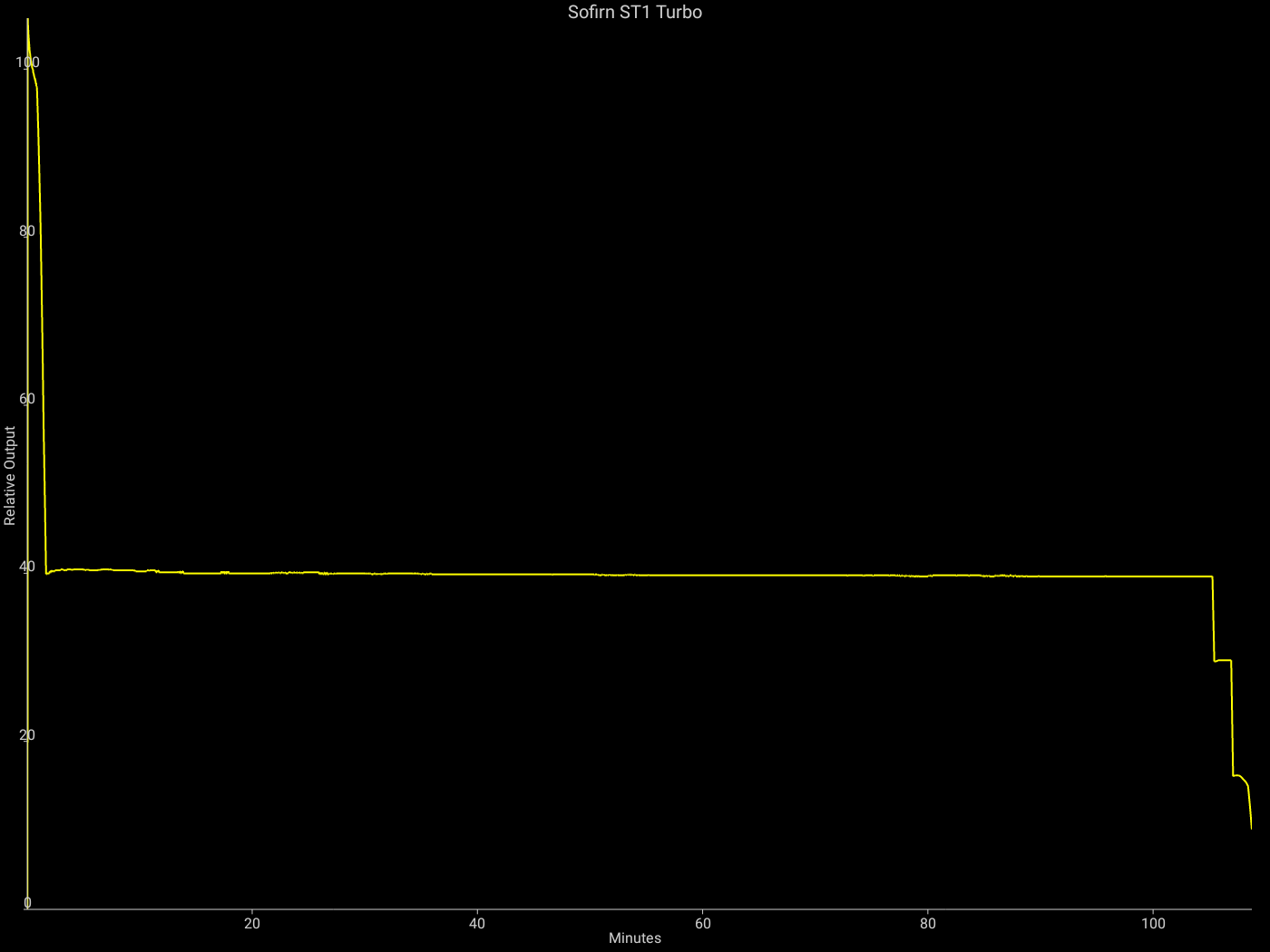Click the 40 minutes tick label
The height and width of the screenshot is (952, 1270).
click(x=477, y=923)
